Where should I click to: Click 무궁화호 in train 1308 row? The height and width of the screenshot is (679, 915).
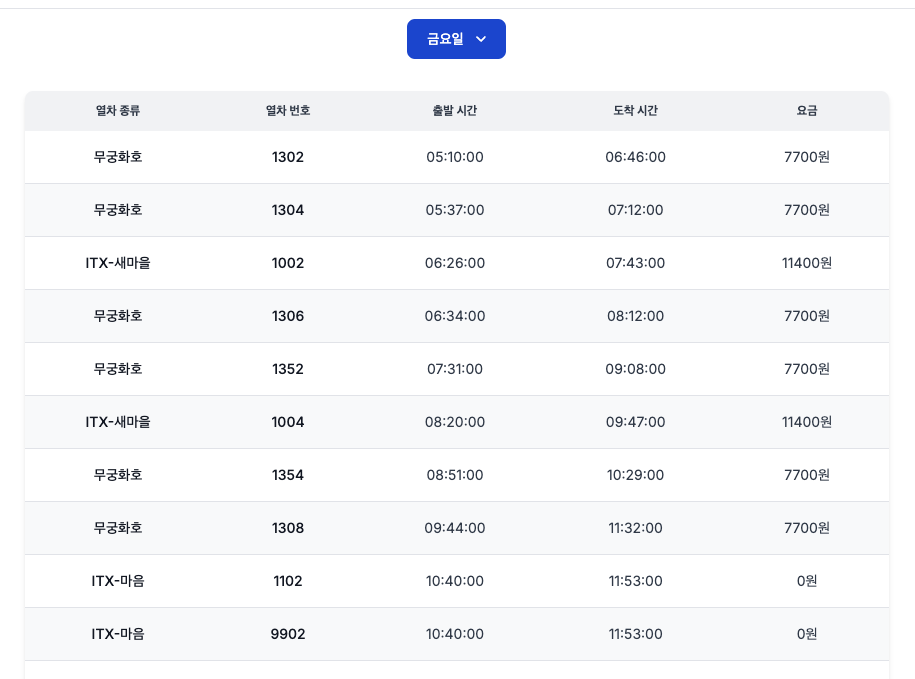click(x=118, y=528)
